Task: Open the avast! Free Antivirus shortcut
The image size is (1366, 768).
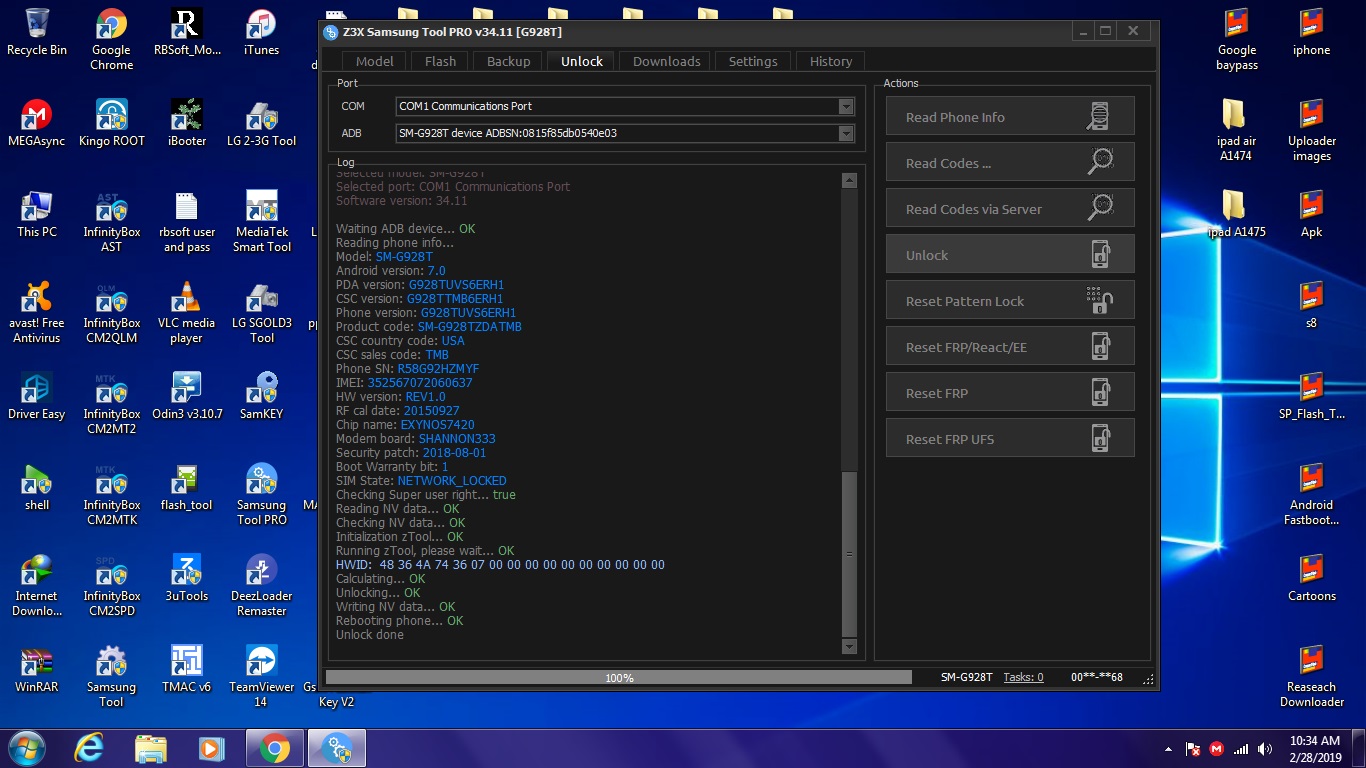Action: click(x=37, y=313)
